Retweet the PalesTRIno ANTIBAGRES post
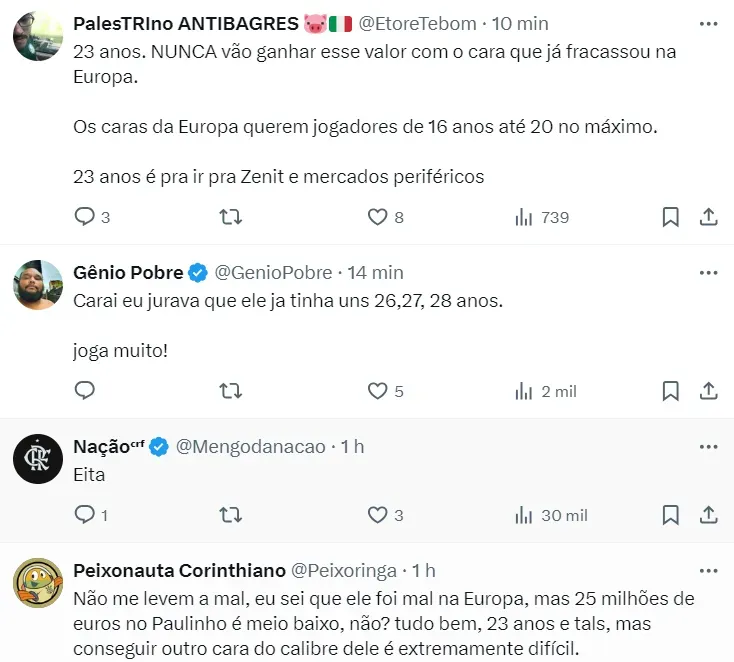The height and width of the screenshot is (662, 734). click(x=230, y=217)
